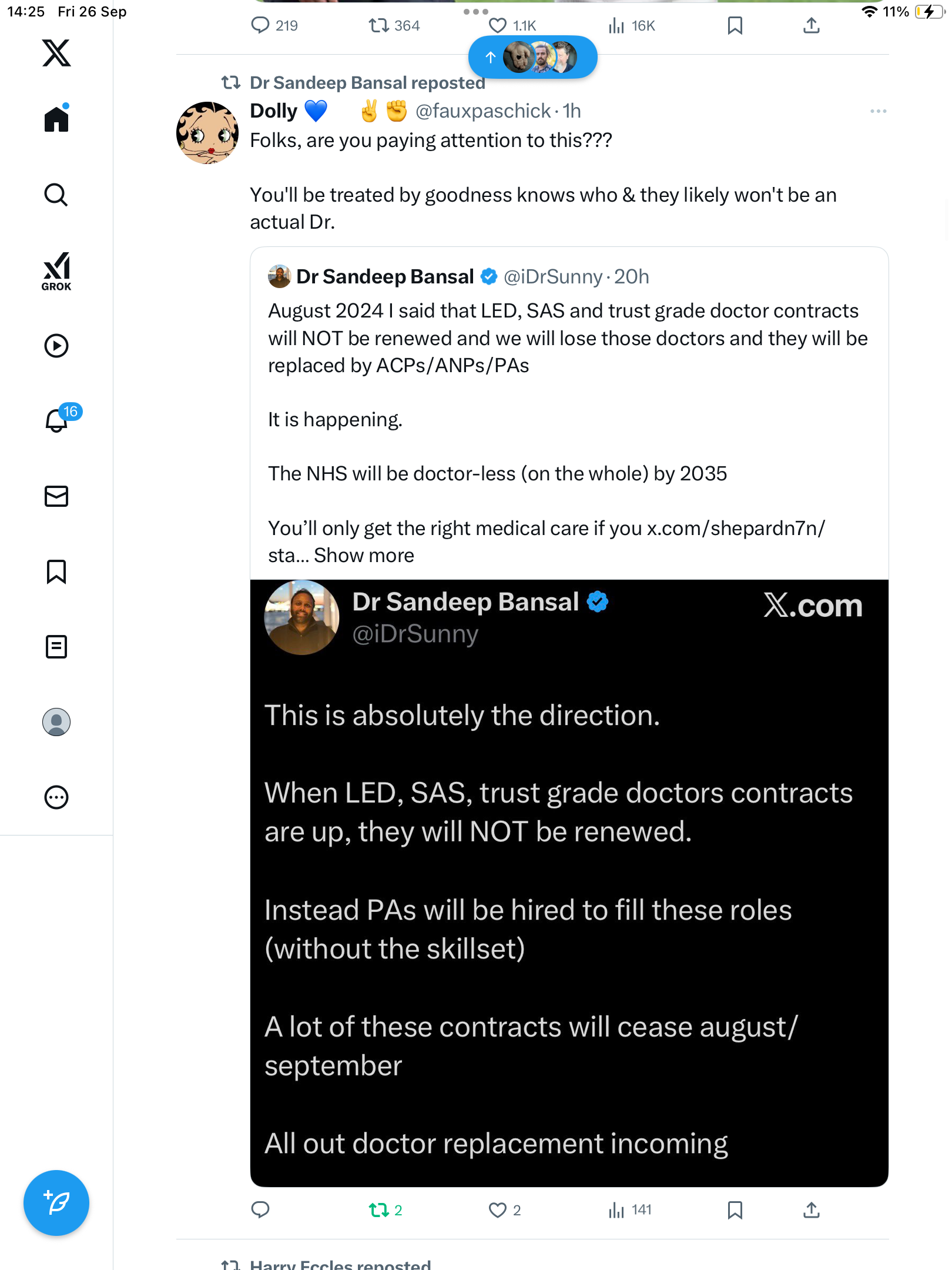Open the @fauxpaschick handle link
The width and height of the screenshot is (952, 1270).
point(482,111)
